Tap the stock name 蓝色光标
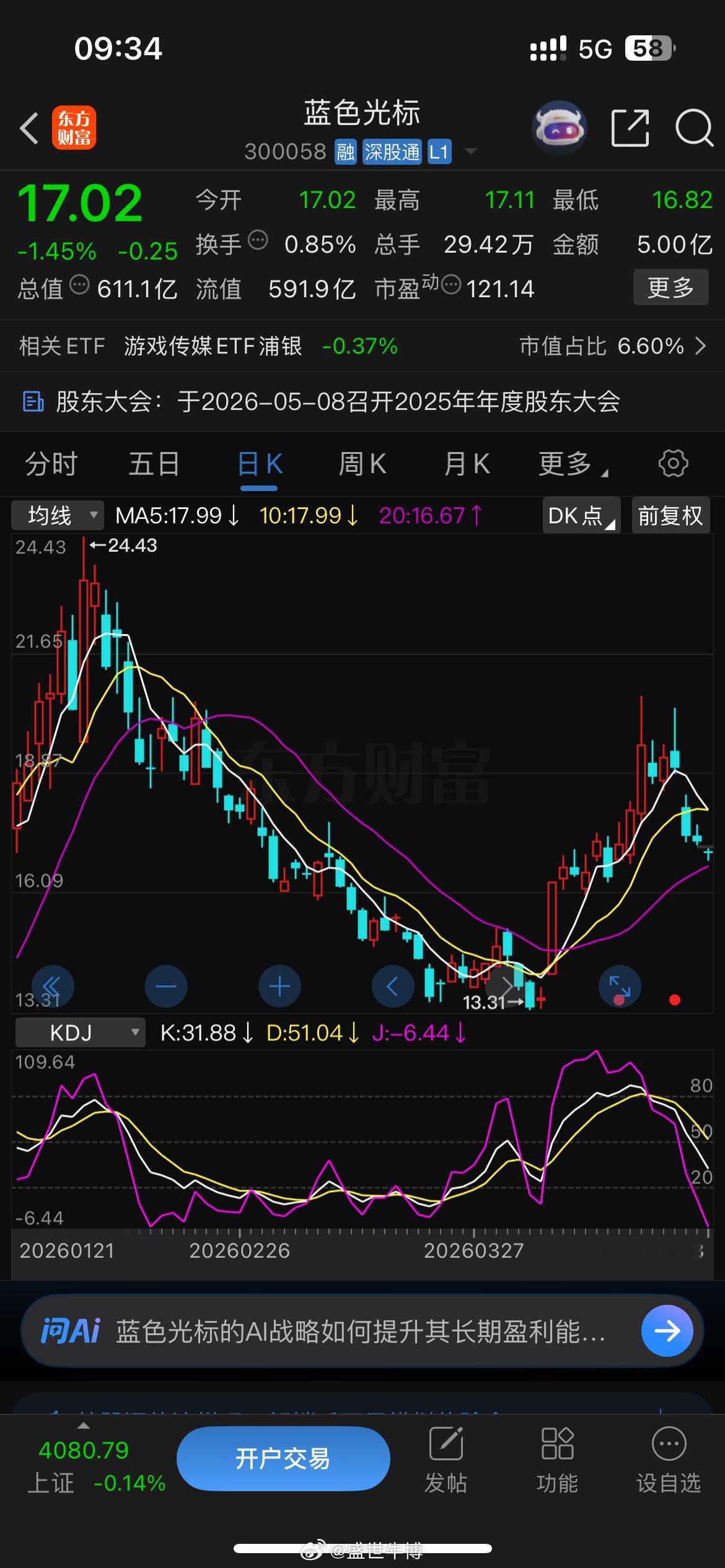This screenshot has height=1568, width=725. (362, 113)
